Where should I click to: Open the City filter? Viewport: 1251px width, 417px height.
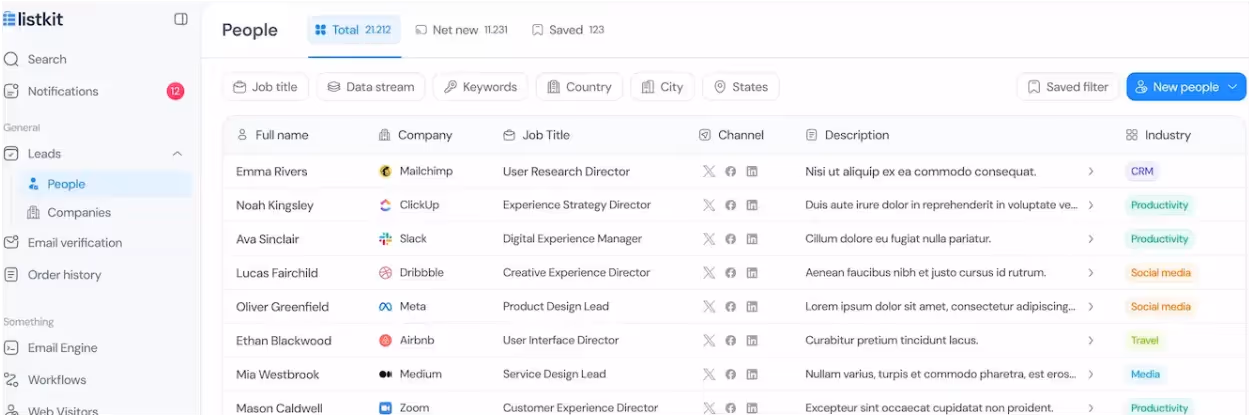point(663,87)
